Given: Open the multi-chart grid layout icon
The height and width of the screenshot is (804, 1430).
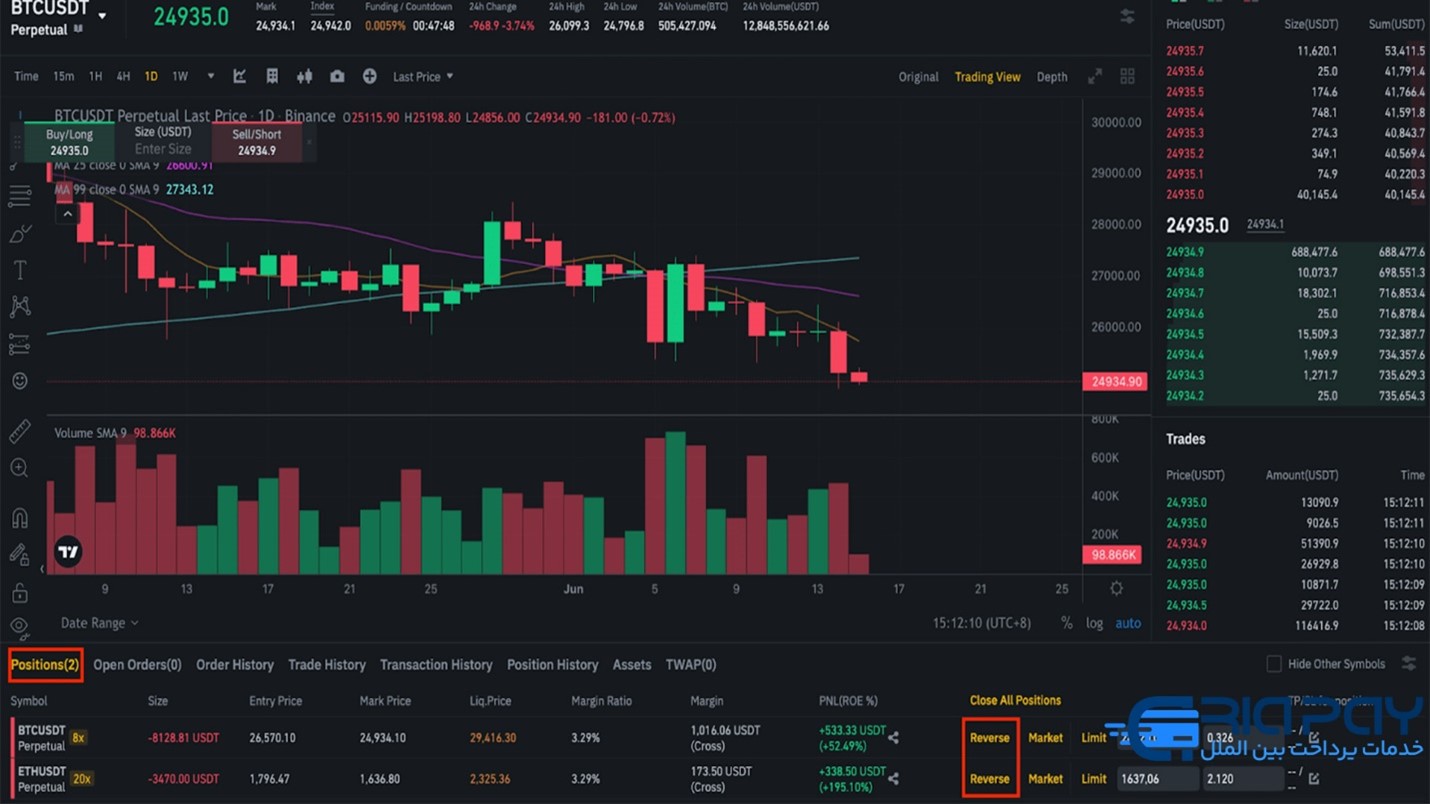Looking at the screenshot, I should tap(1127, 76).
